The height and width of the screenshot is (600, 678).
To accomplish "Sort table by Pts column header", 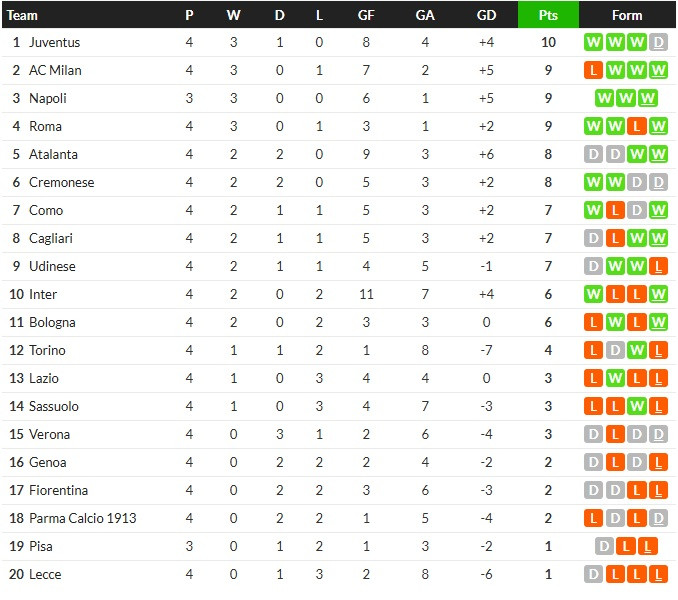I will coord(548,15).
